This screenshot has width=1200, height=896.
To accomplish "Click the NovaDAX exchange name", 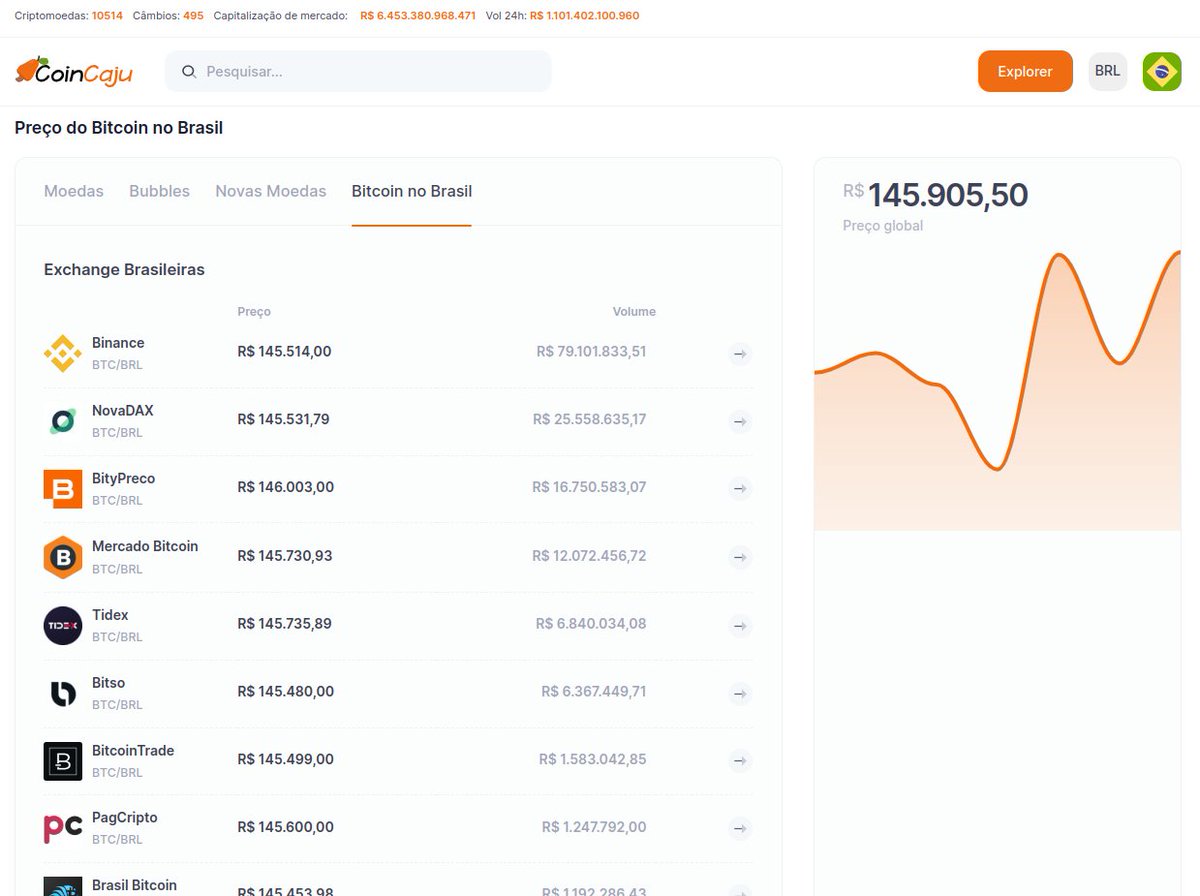I will click(122, 411).
